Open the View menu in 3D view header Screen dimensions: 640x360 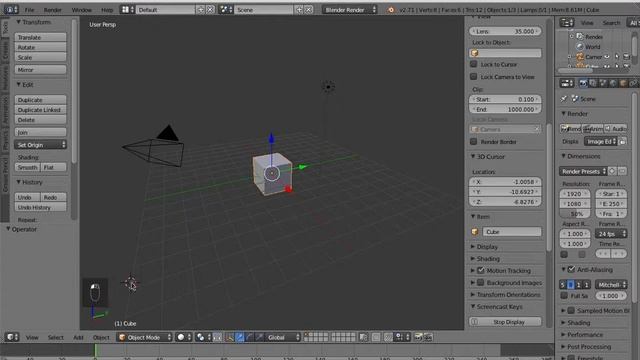click(x=32, y=338)
